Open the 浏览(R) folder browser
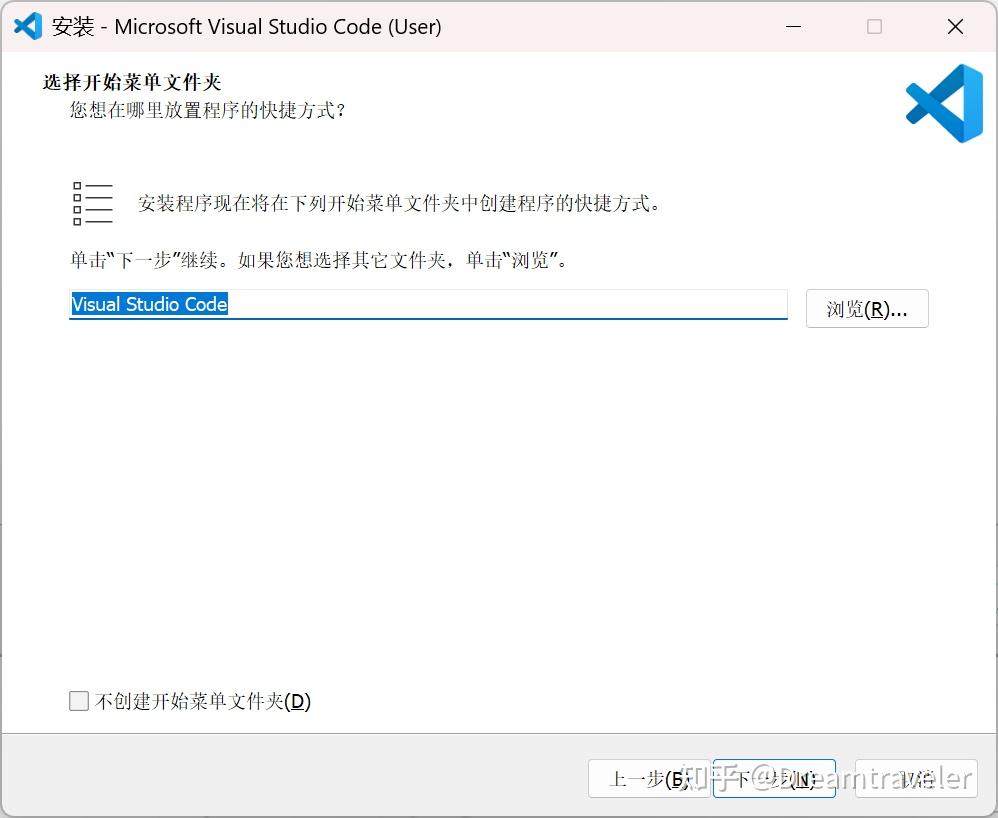The height and width of the screenshot is (818, 998). click(x=866, y=308)
